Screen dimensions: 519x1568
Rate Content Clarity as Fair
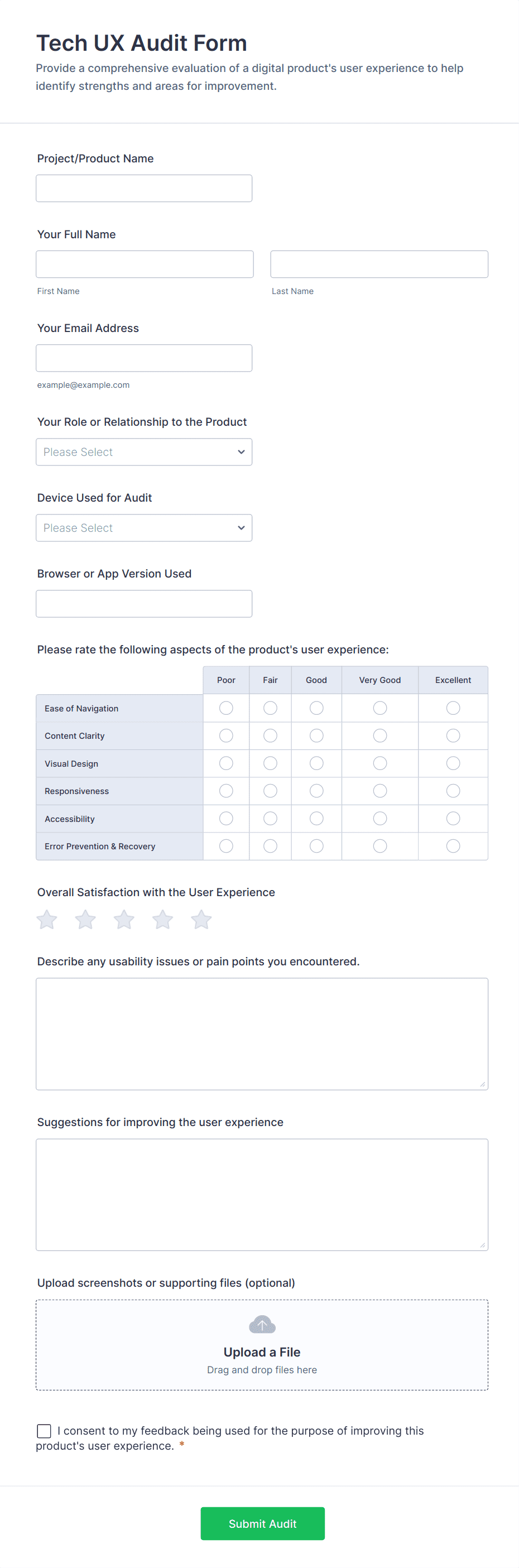(270, 735)
